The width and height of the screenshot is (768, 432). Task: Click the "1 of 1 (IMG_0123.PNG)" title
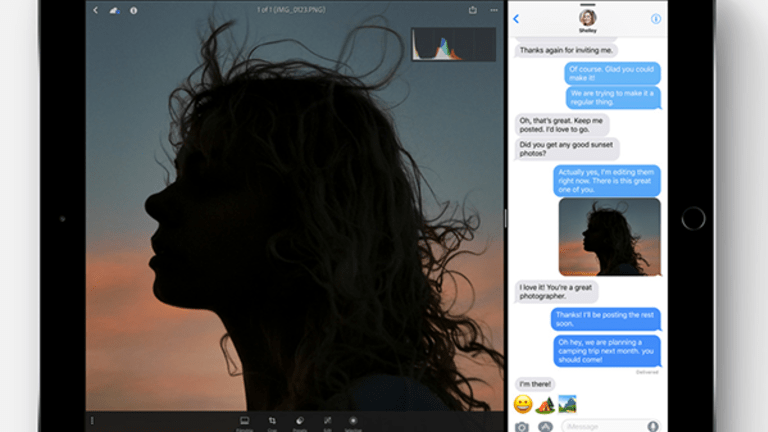coord(291,9)
